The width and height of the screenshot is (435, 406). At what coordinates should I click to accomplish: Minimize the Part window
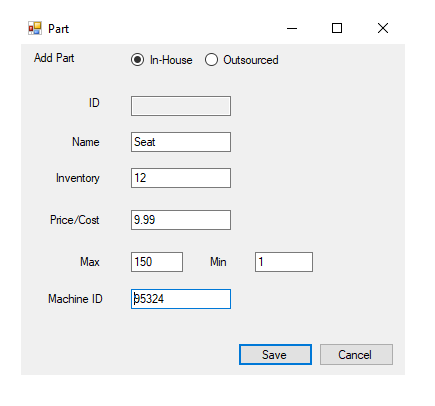click(292, 28)
